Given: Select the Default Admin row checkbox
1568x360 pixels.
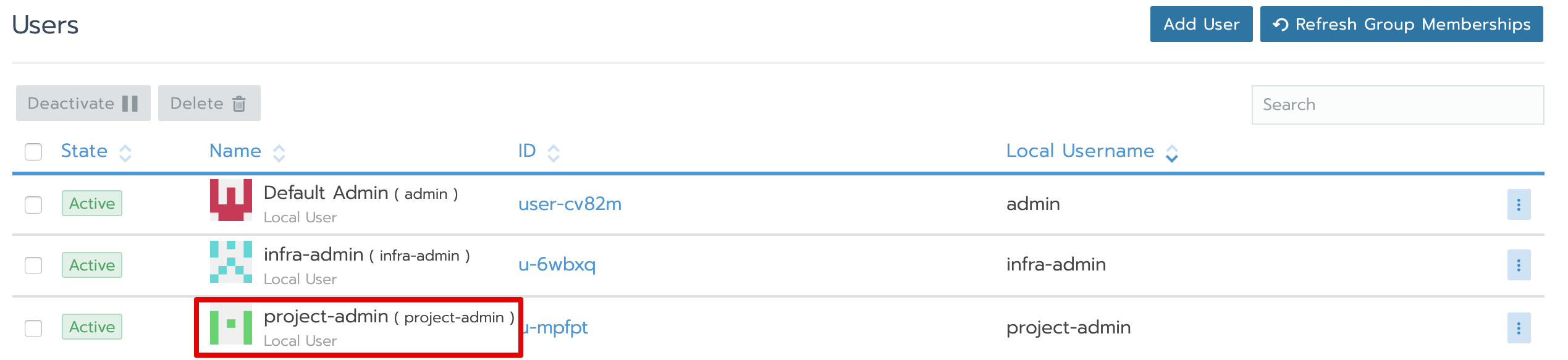Looking at the screenshot, I should [x=33, y=204].
